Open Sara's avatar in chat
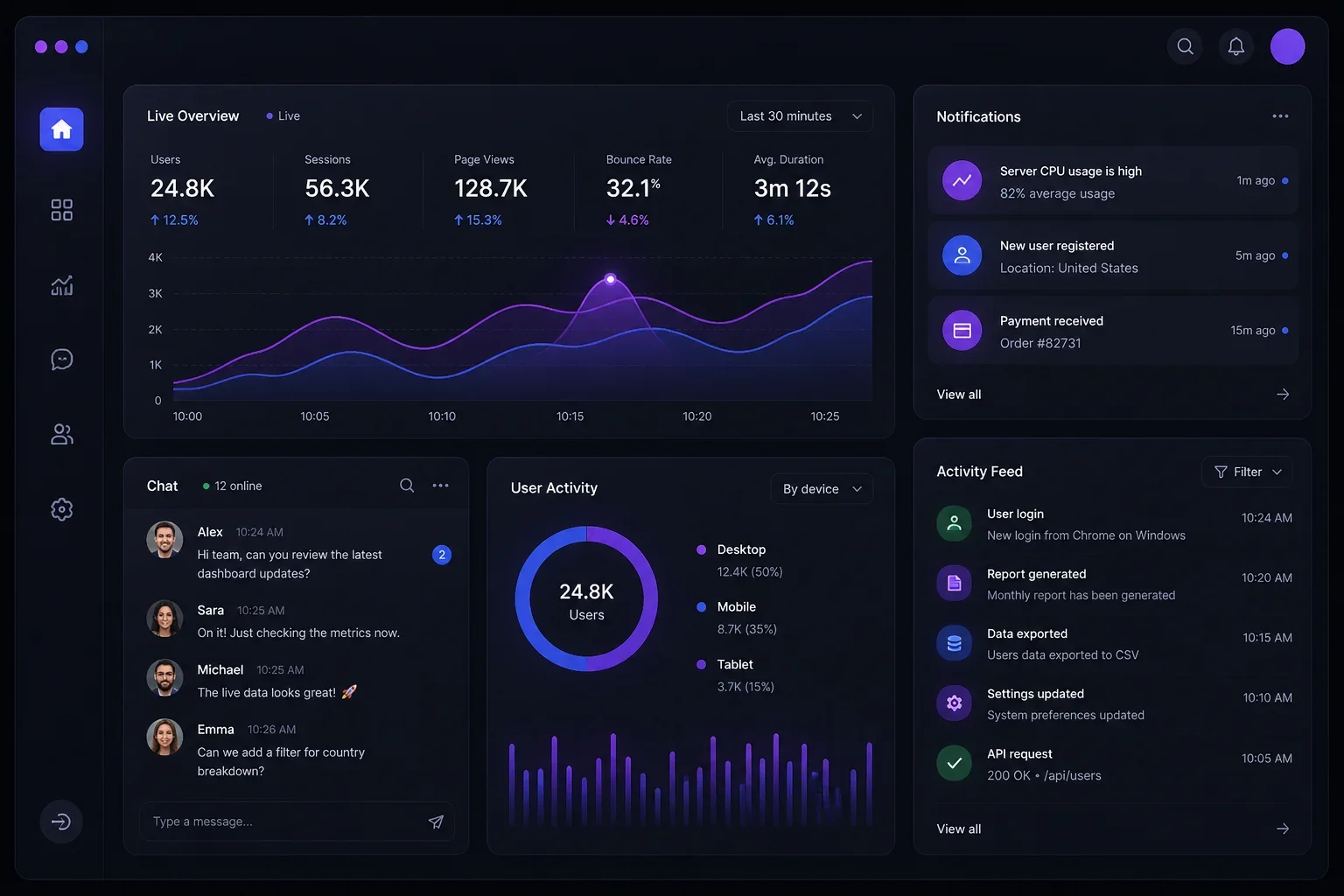1344x896 pixels. (x=164, y=619)
